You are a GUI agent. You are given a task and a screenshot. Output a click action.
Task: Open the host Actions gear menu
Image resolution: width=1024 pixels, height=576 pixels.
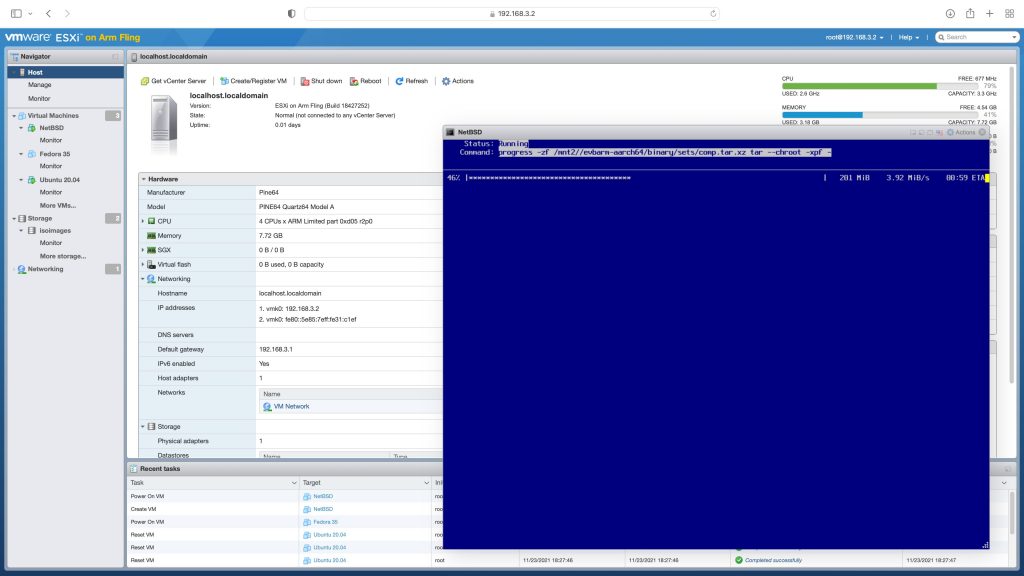point(446,81)
